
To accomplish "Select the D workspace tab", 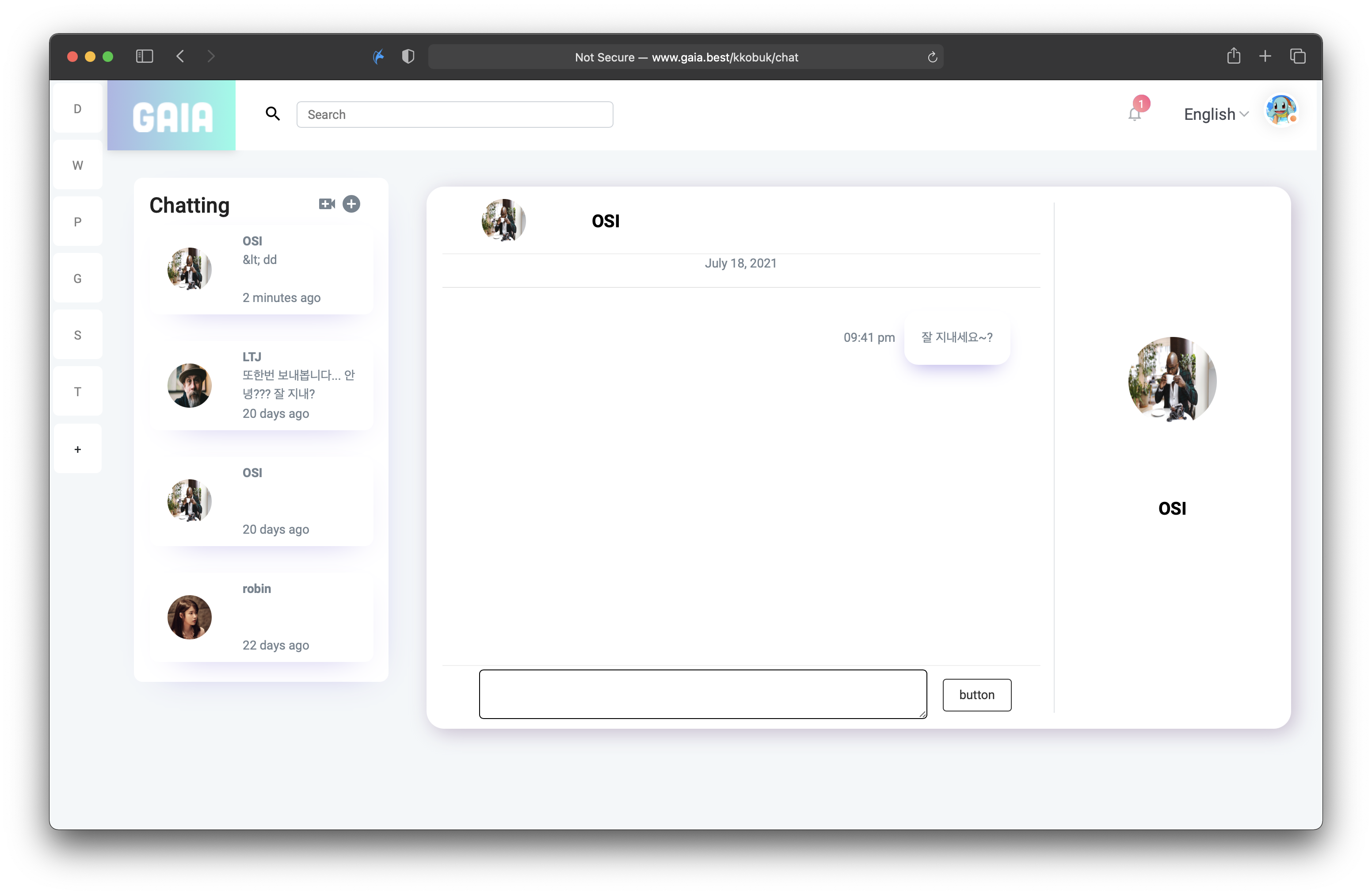I will (x=78, y=109).
